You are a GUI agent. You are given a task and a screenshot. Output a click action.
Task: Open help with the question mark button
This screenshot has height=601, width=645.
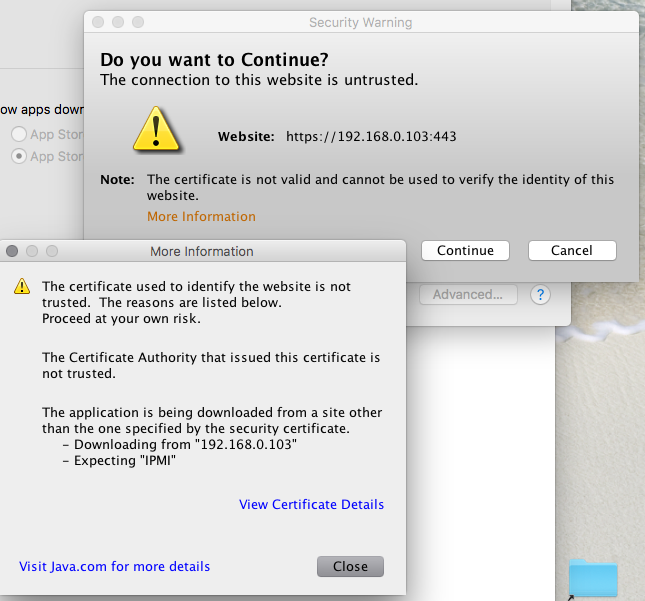540,295
